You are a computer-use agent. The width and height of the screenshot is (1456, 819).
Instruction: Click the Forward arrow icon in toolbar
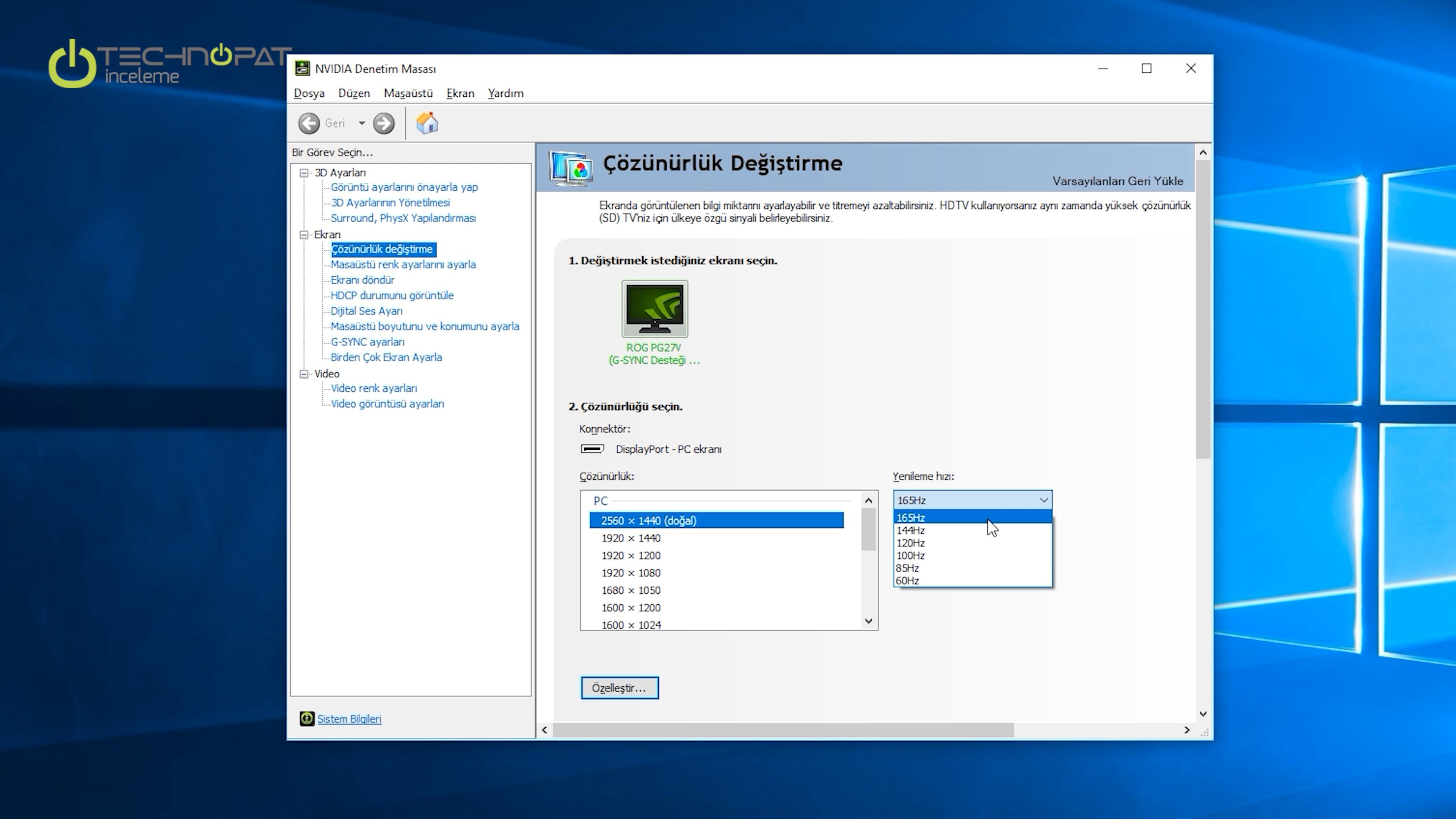384,123
